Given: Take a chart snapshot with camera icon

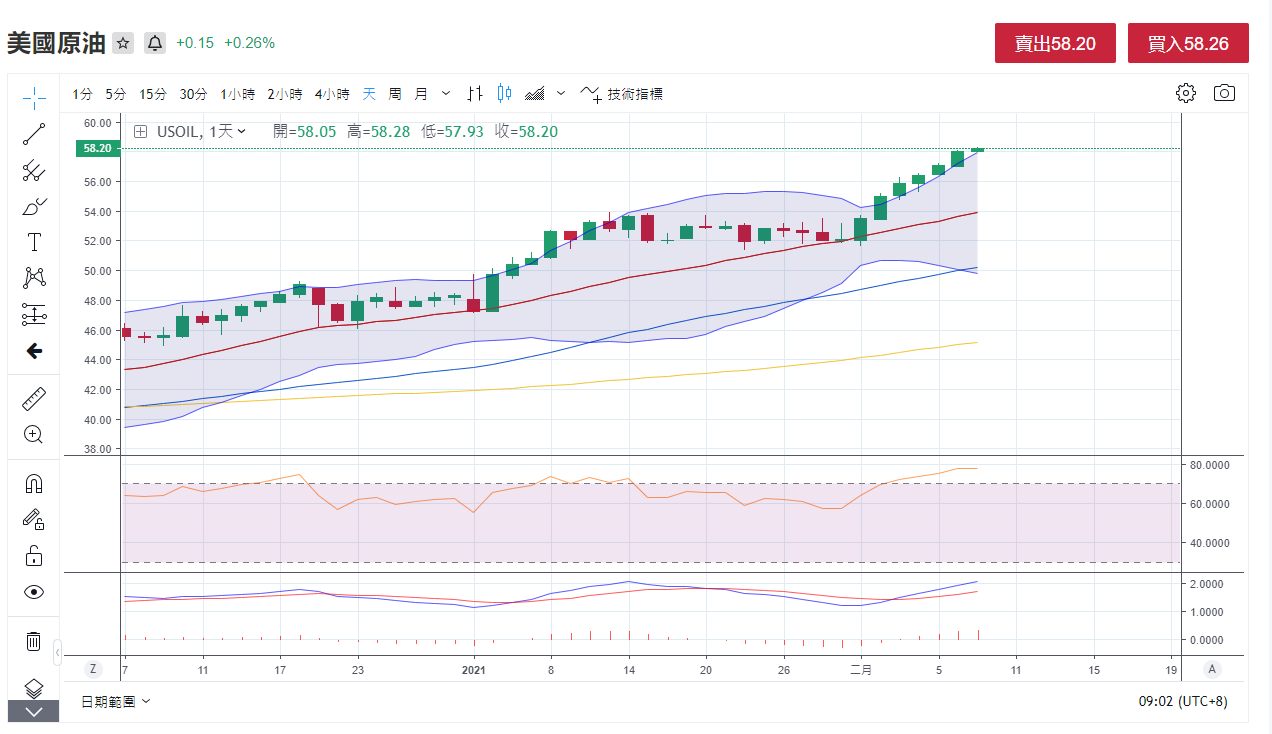Looking at the screenshot, I should 1224,93.
